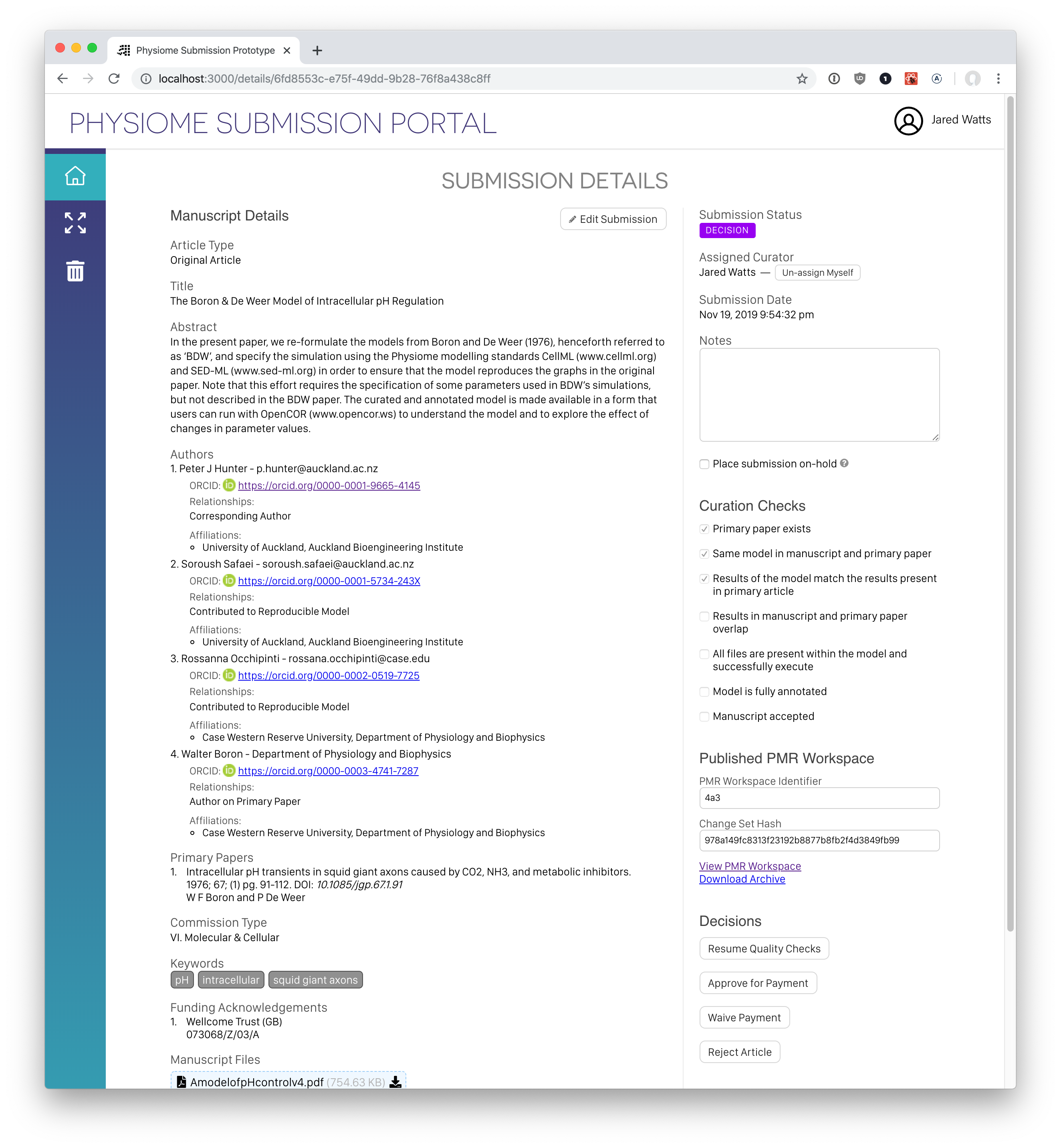Screen dimensions: 1061x1148
Task: Click the squid giant axons keyword tag
Action: pos(315,980)
